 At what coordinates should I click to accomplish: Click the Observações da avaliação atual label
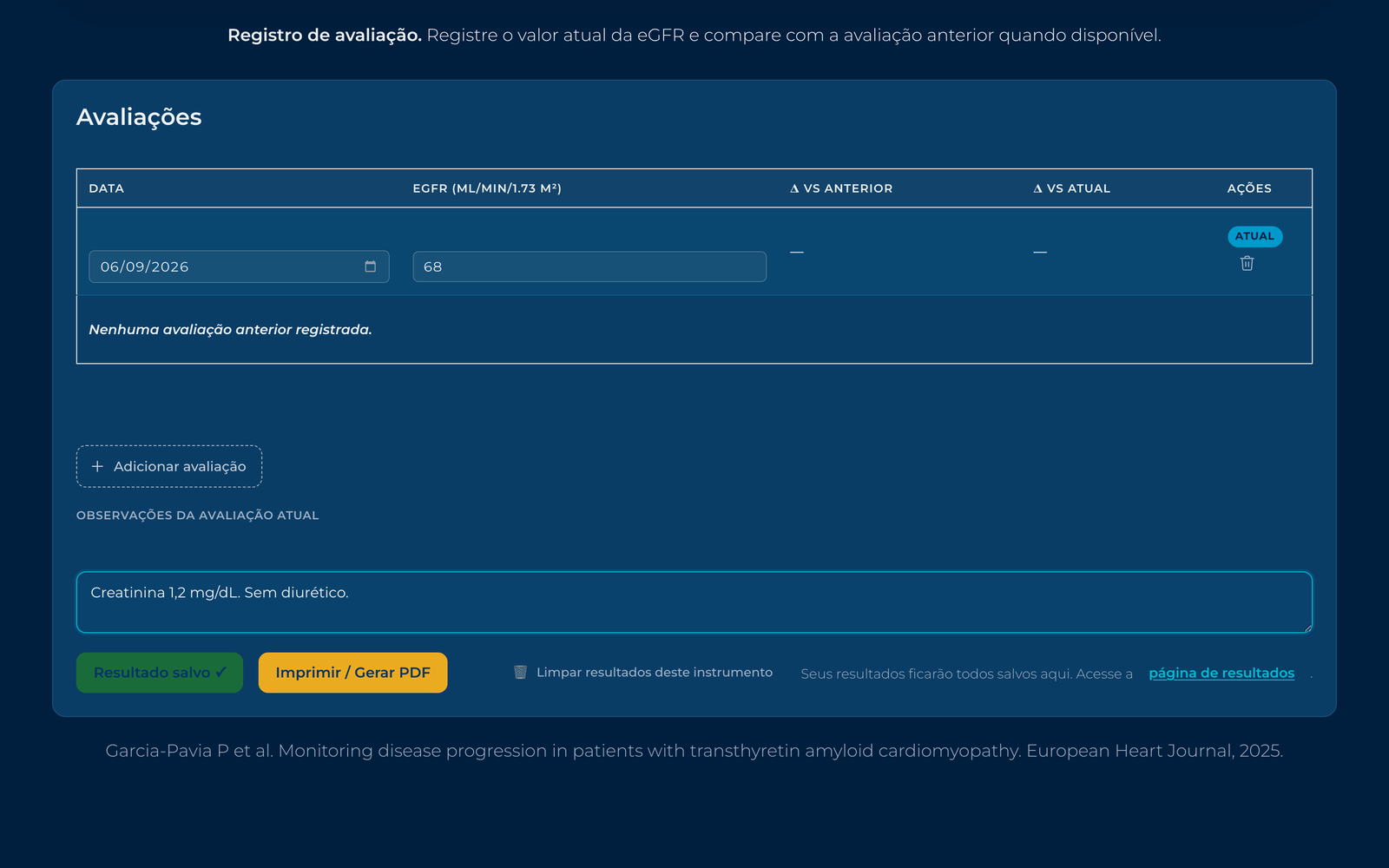198,516
